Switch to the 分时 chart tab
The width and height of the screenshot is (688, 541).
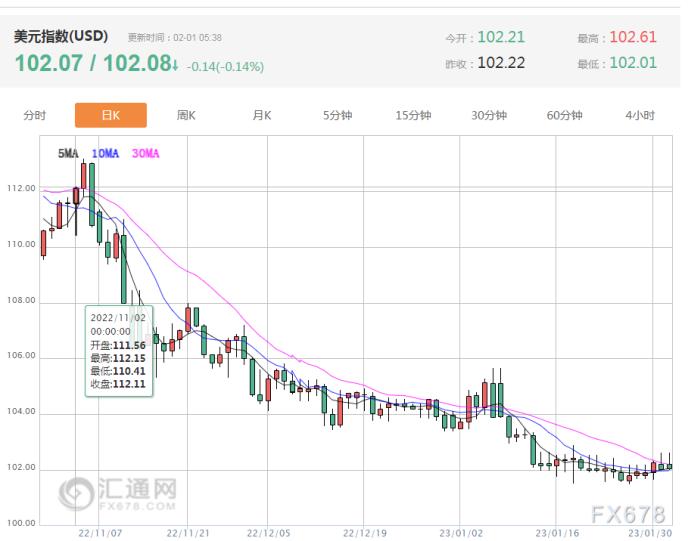pyautogui.click(x=35, y=115)
